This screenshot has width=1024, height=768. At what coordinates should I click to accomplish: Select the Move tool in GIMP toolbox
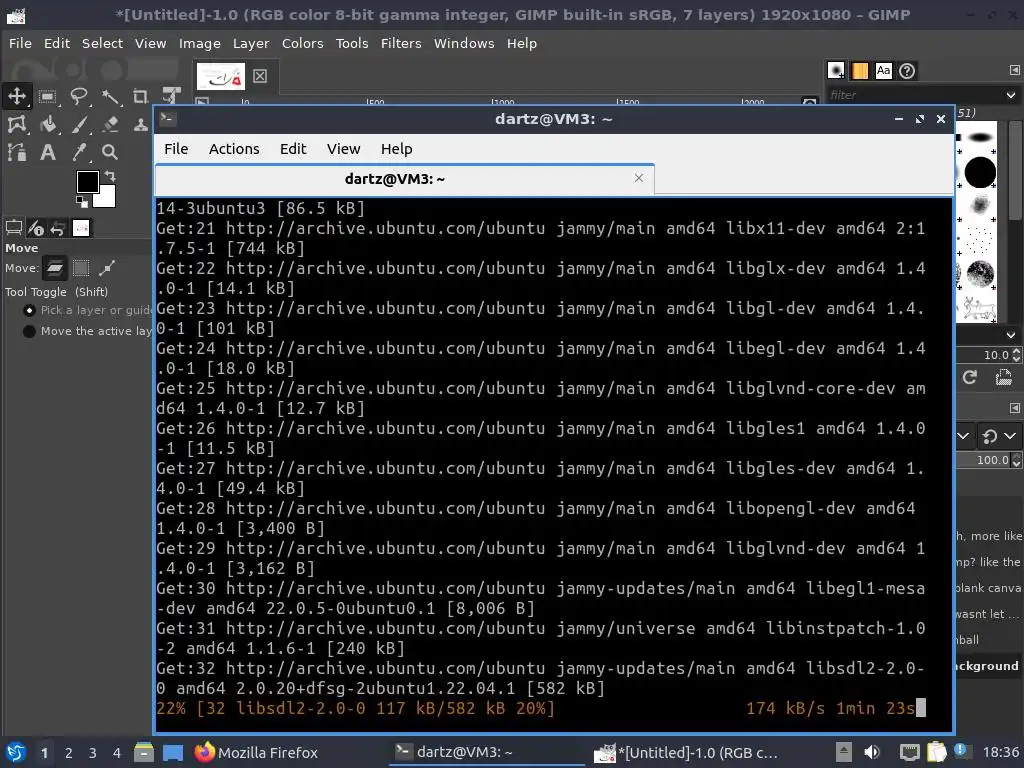pyautogui.click(x=16, y=96)
